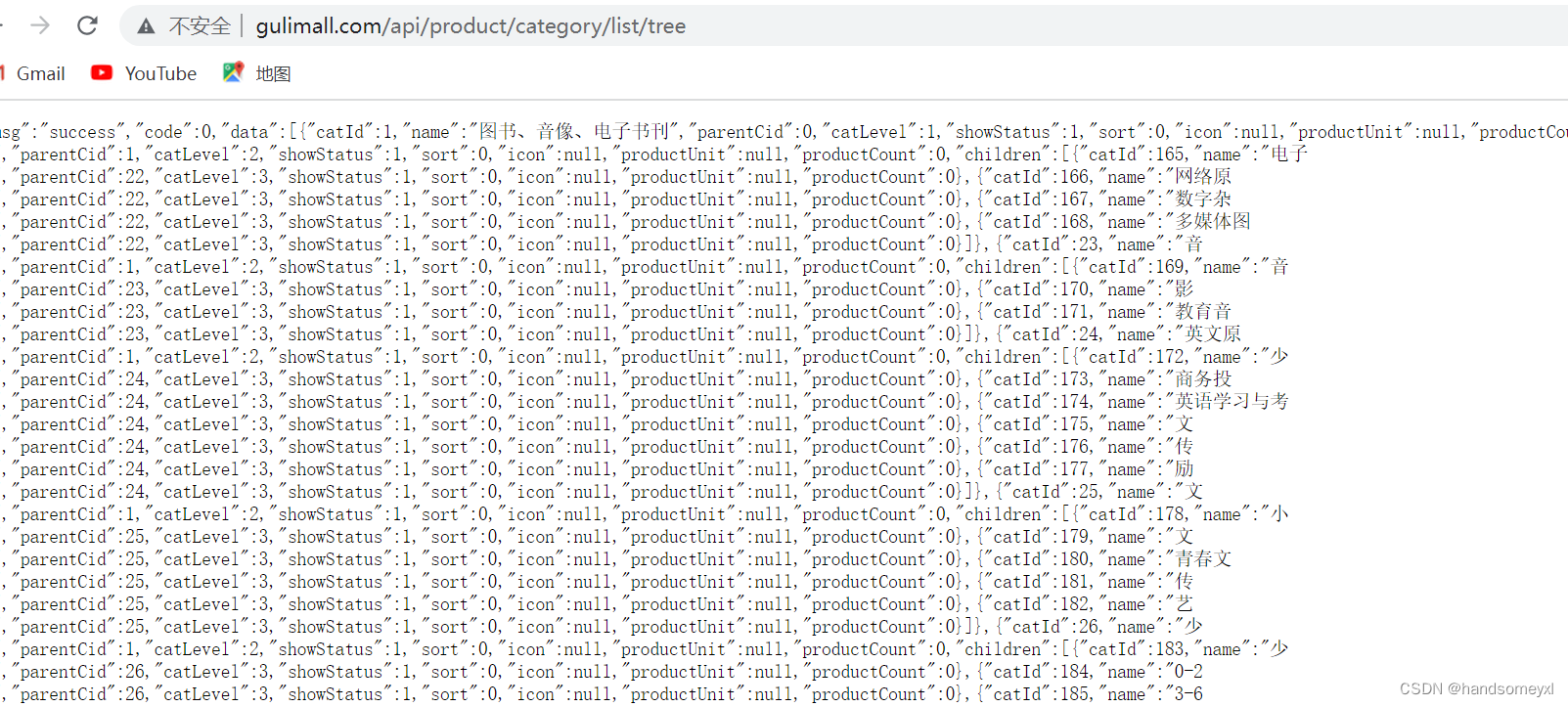Screen dimensions: 1568x707
Task: Click the "catId":23 entry text
Action: point(1050,244)
